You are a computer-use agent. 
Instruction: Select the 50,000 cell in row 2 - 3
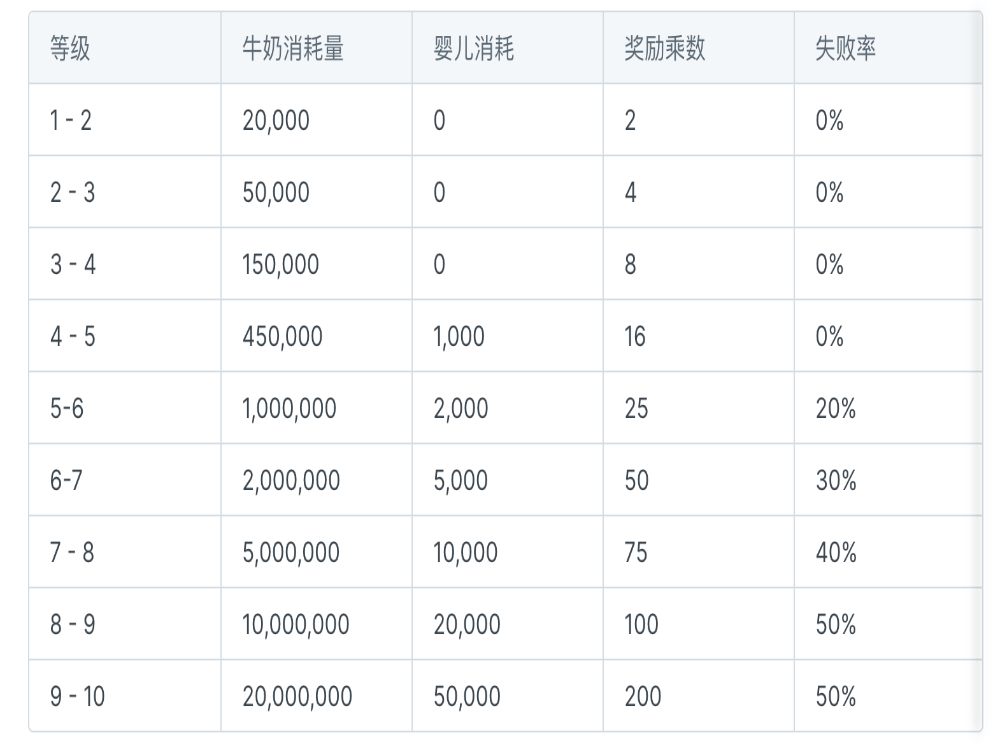tap(316, 192)
